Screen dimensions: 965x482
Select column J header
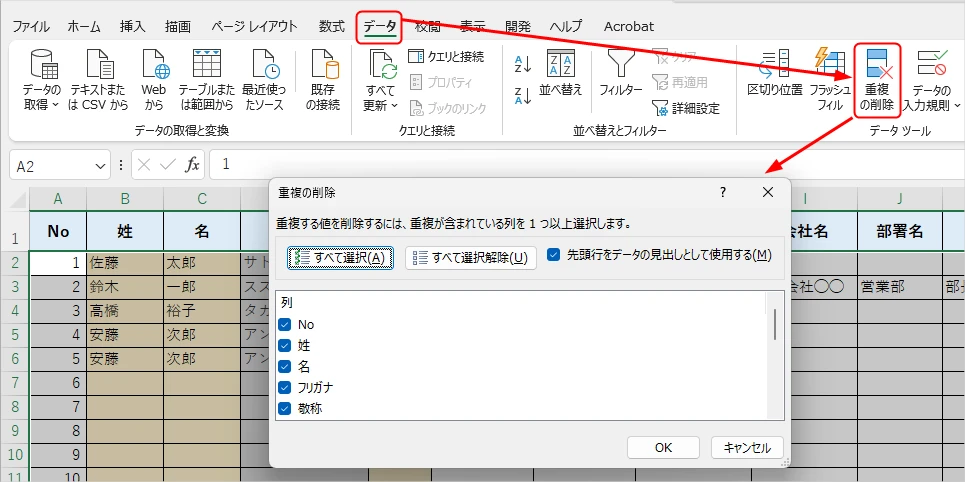pos(899,198)
